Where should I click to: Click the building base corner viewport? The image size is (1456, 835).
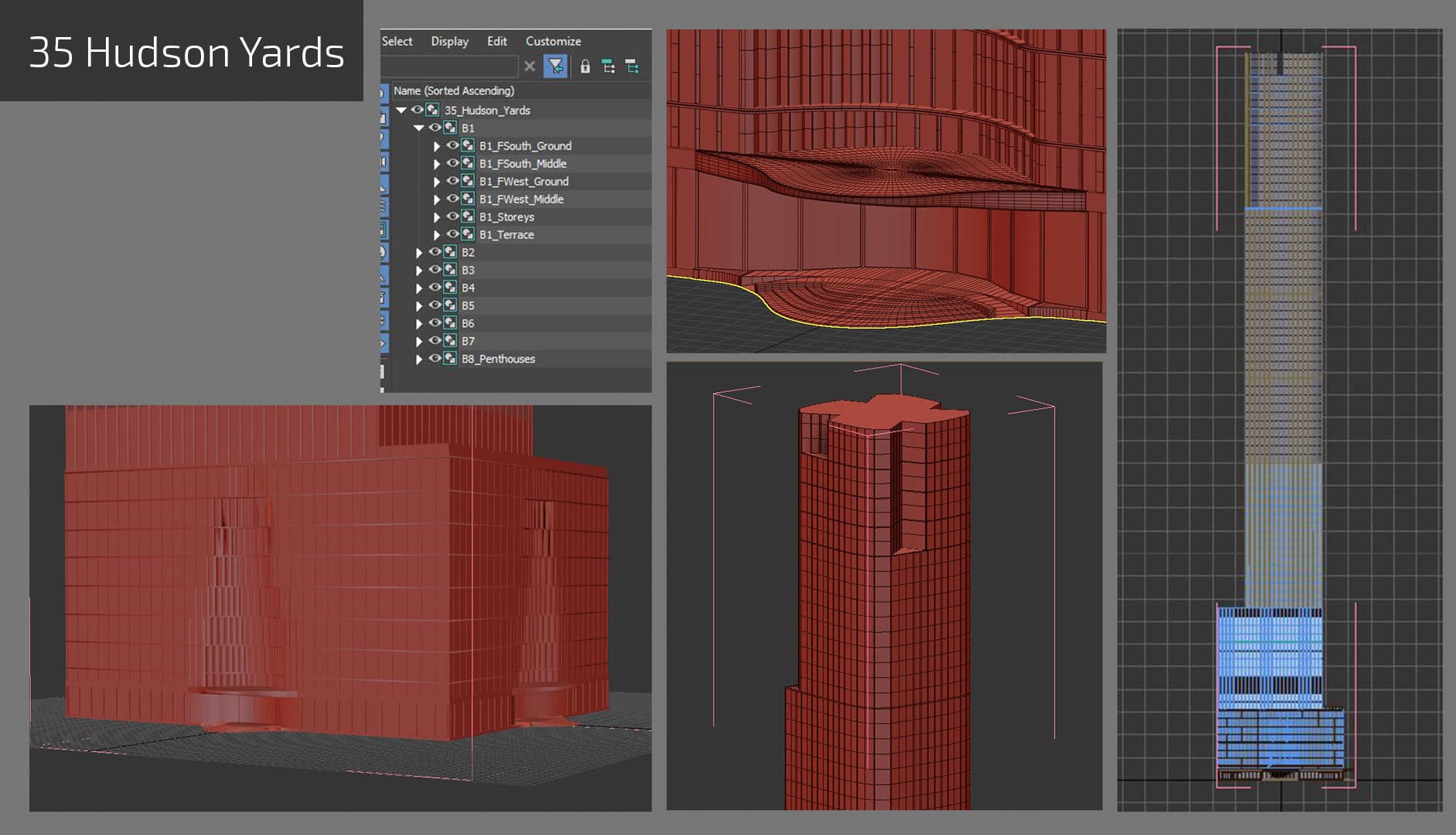340,608
